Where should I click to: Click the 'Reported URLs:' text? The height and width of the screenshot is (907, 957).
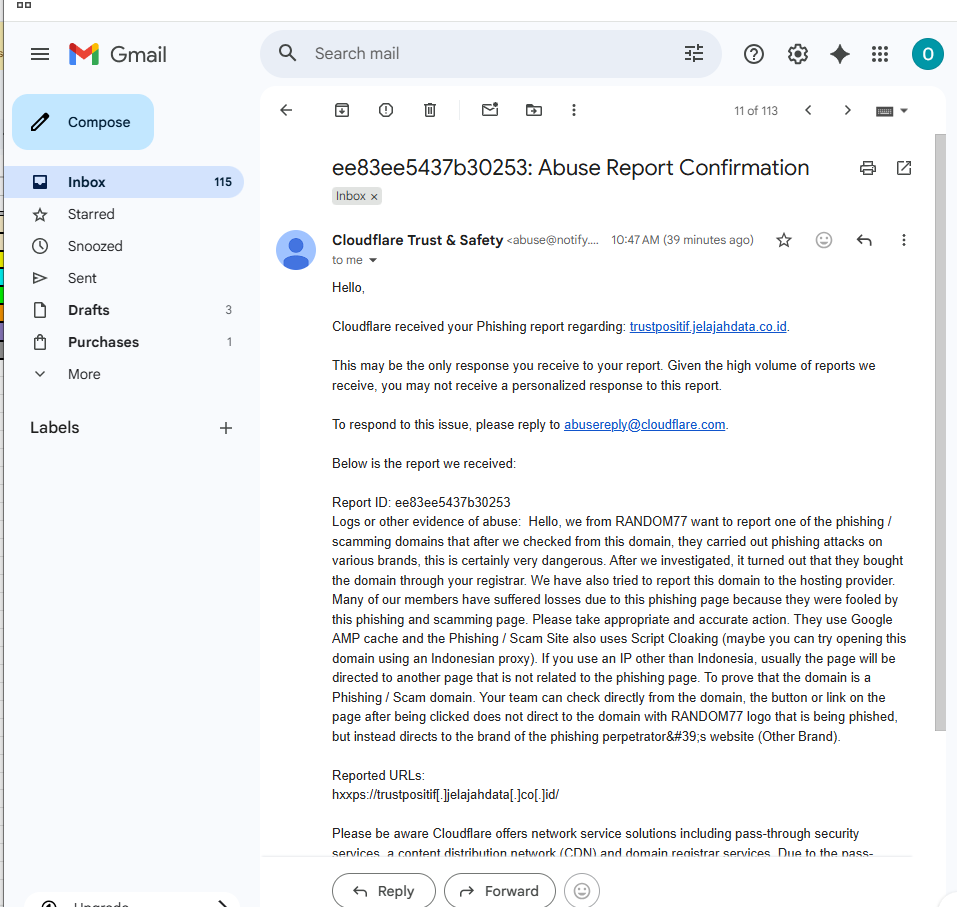(378, 775)
